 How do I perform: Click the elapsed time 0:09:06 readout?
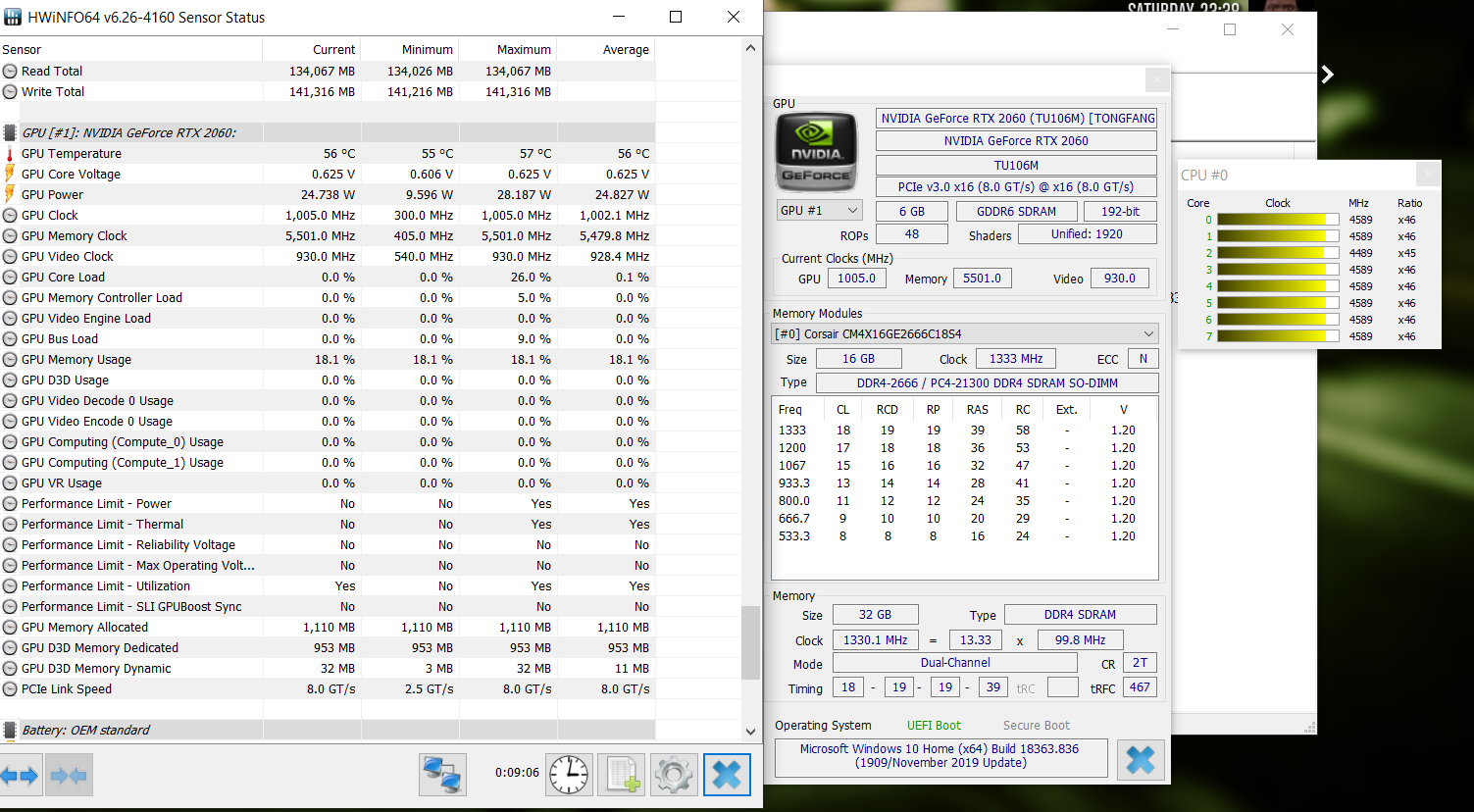click(x=517, y=773)
